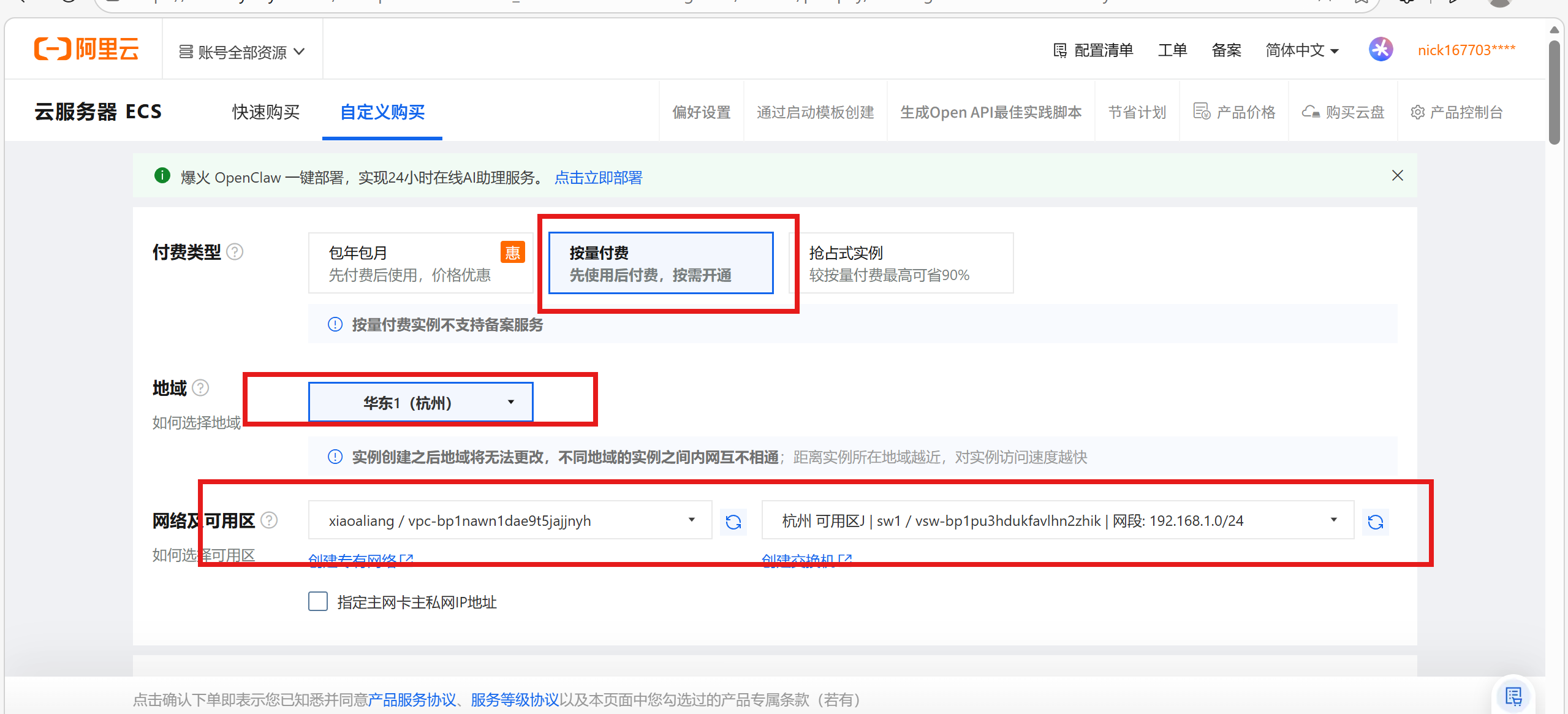1568x714 pixels.
Task: Click the Alibaba Cloud logo
Action: coord(86,49)
